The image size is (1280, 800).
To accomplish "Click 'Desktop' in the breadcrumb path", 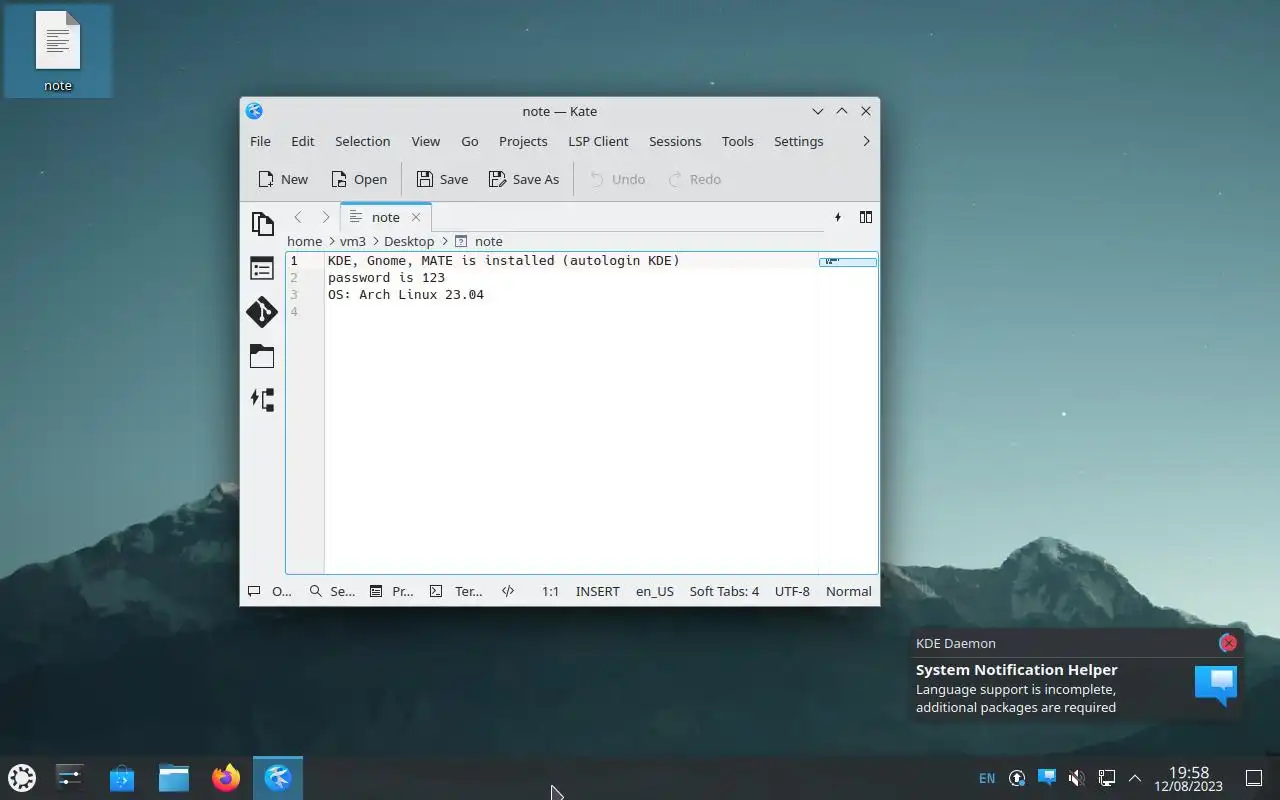I will pyautogui.click(x=409, y=241).
